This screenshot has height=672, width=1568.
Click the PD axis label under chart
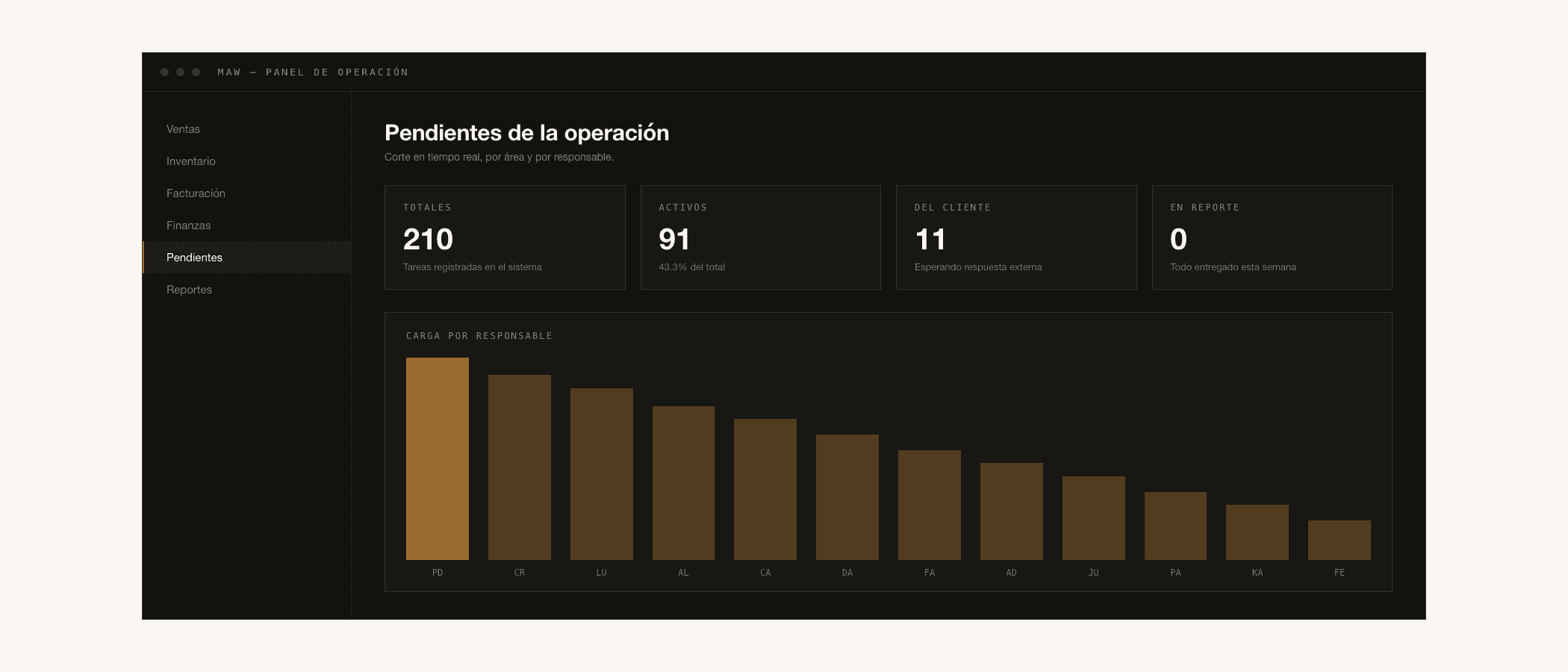(x=438, y=573)
